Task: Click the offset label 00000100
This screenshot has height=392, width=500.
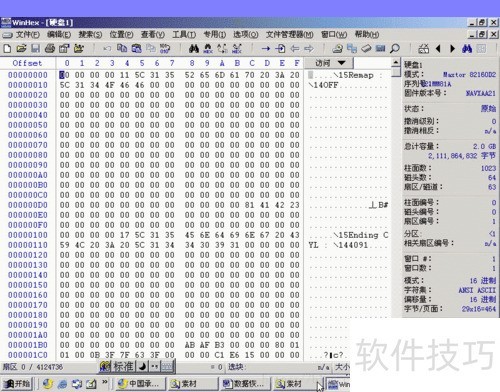Action: point(28,235)
